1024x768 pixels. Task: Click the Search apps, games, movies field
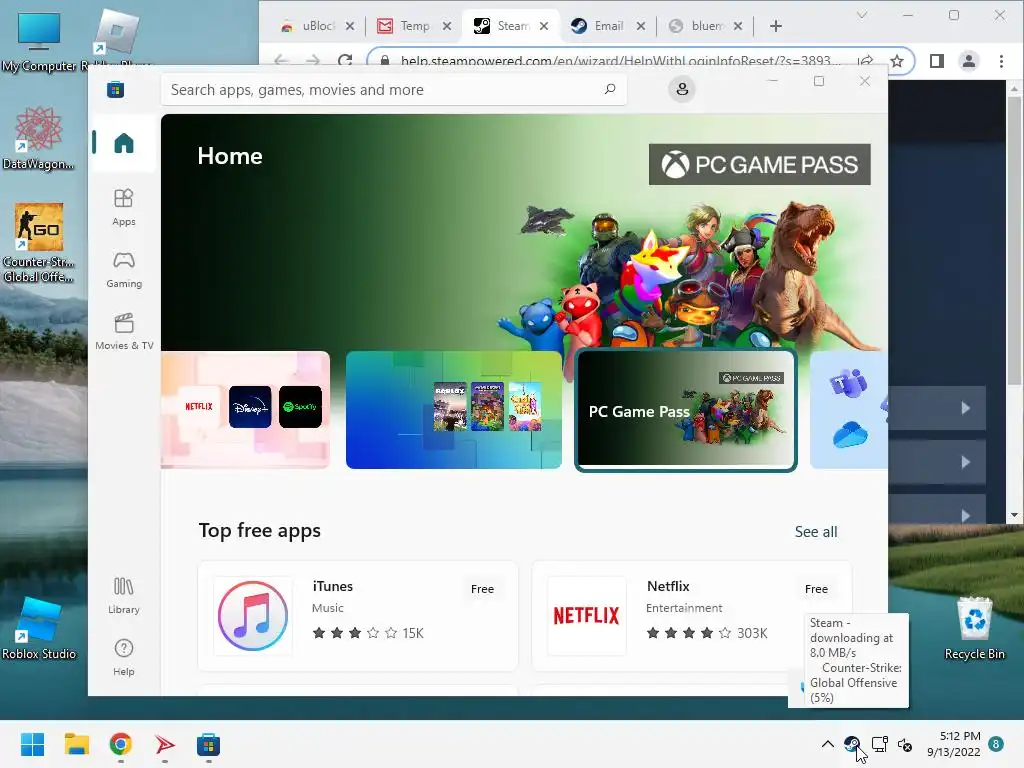(394, 89)
